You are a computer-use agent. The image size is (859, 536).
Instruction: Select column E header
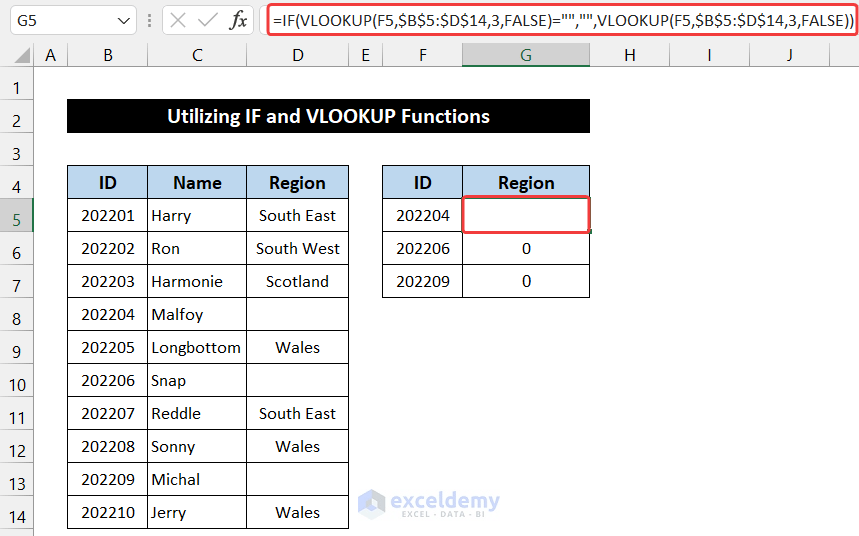365,55
